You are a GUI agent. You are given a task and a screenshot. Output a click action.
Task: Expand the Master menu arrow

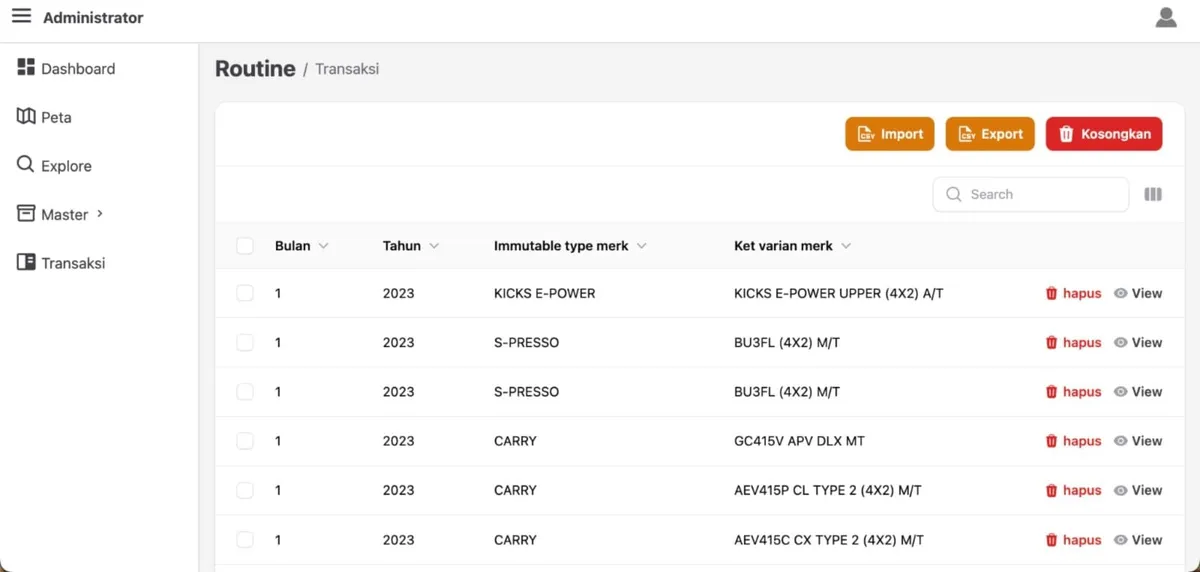tap(100, 214)
